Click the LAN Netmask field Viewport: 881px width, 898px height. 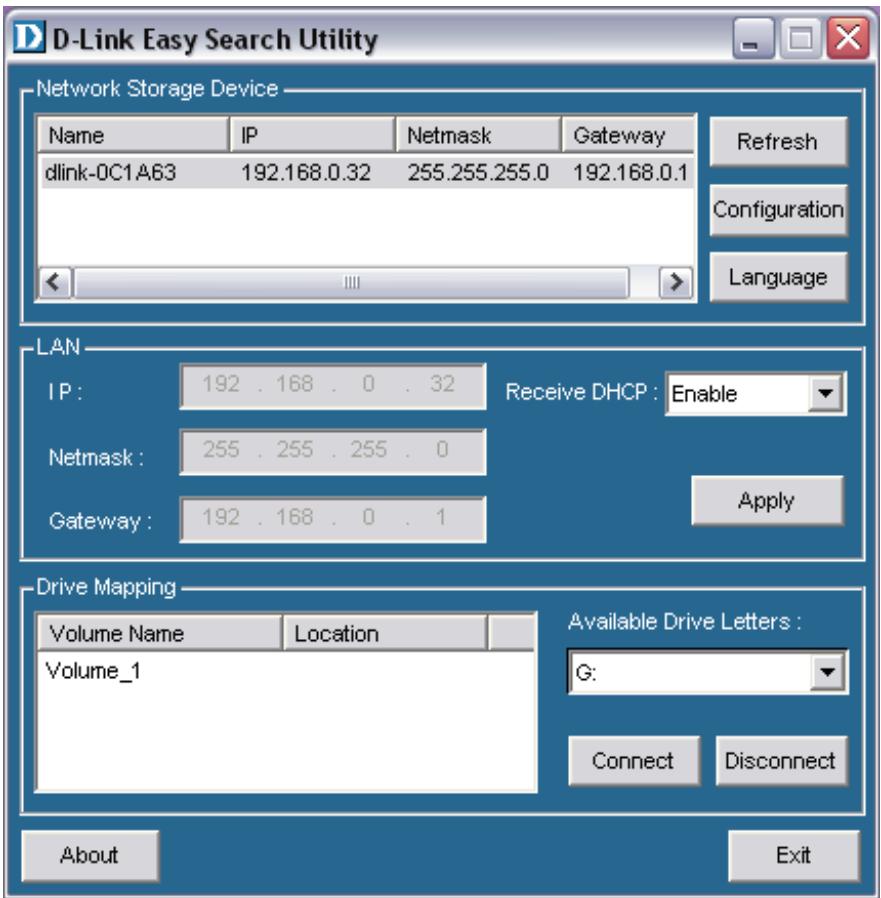(x=333, y=452)
